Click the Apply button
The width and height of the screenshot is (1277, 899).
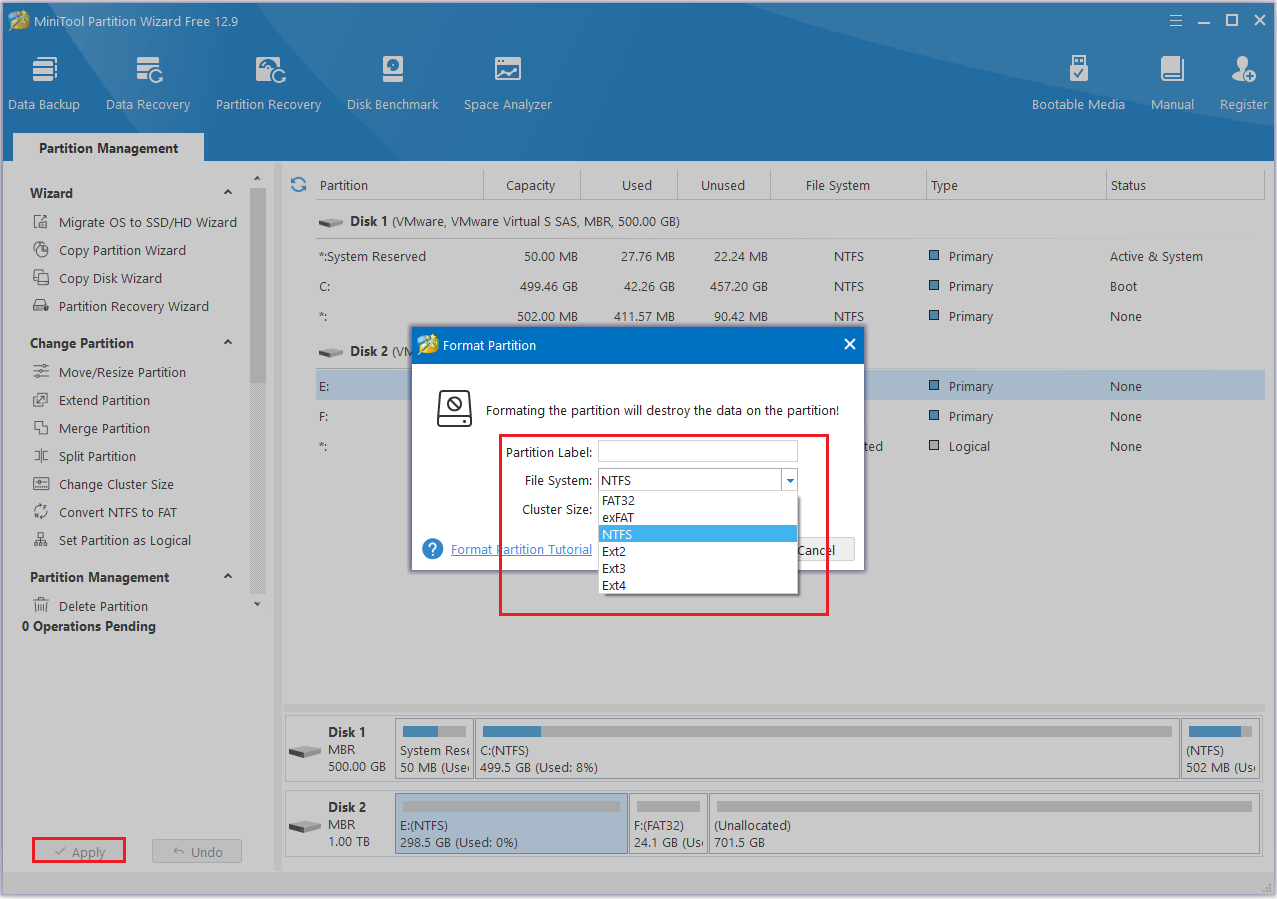coord(79,851)
